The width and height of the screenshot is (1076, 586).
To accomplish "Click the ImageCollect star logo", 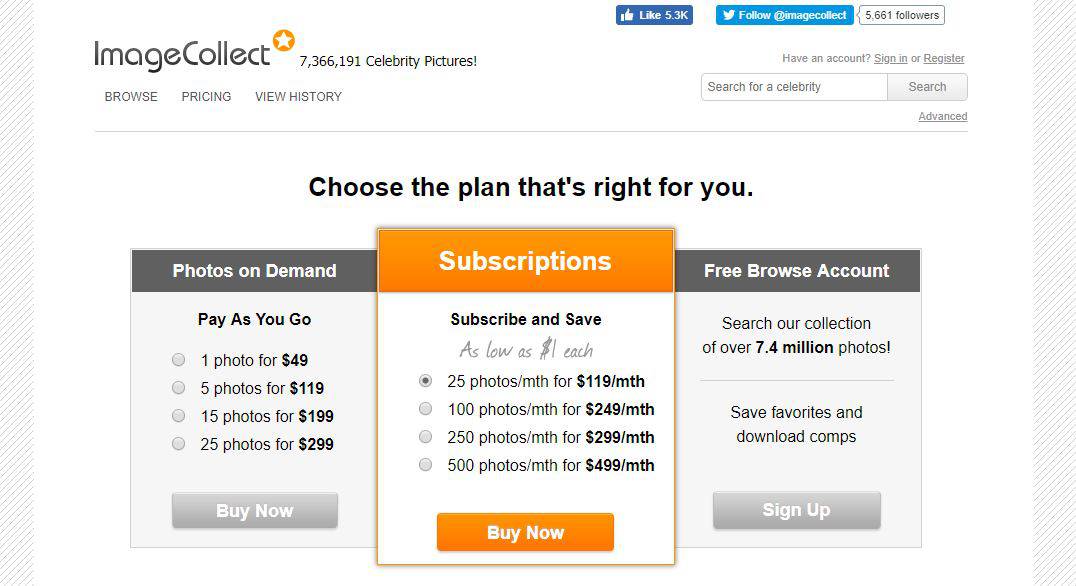I will pyautogui.click(x=194, y=51).
